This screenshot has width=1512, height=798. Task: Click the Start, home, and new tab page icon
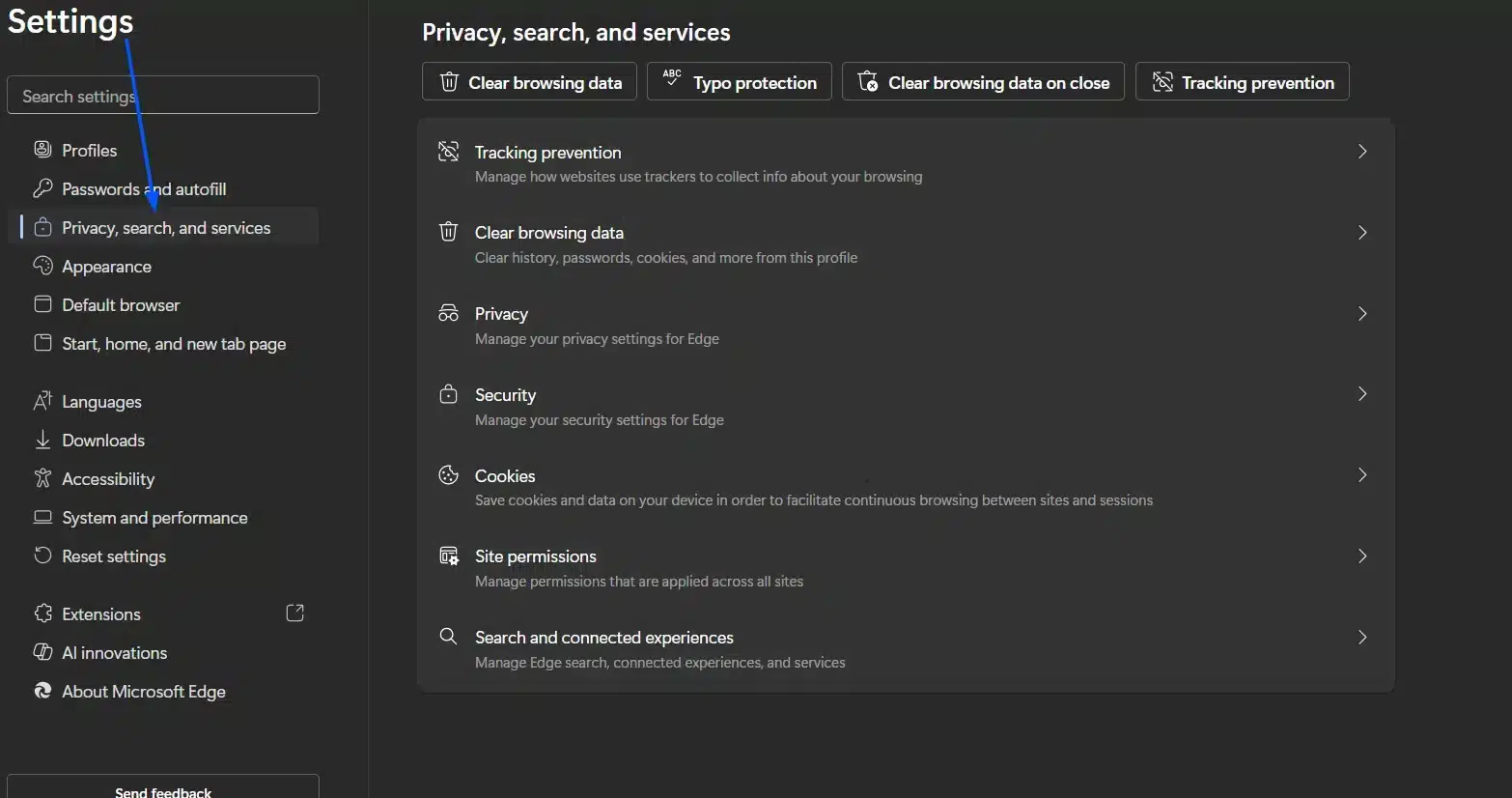42,342
